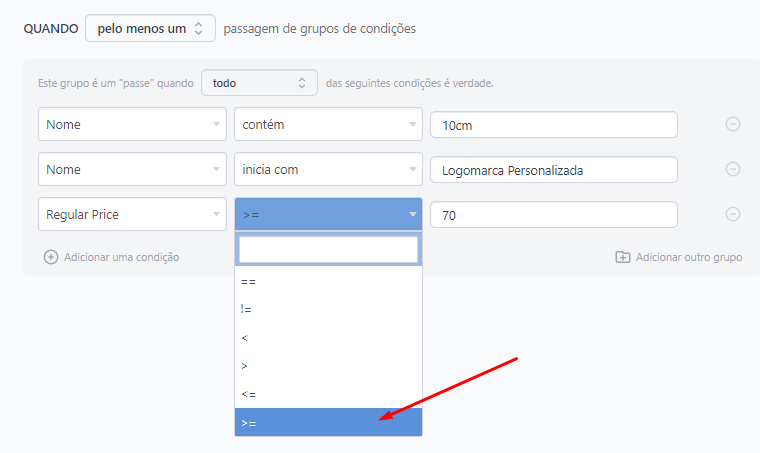Remove the 'Logomarca Personalizada' condition row

click(732, 169)
